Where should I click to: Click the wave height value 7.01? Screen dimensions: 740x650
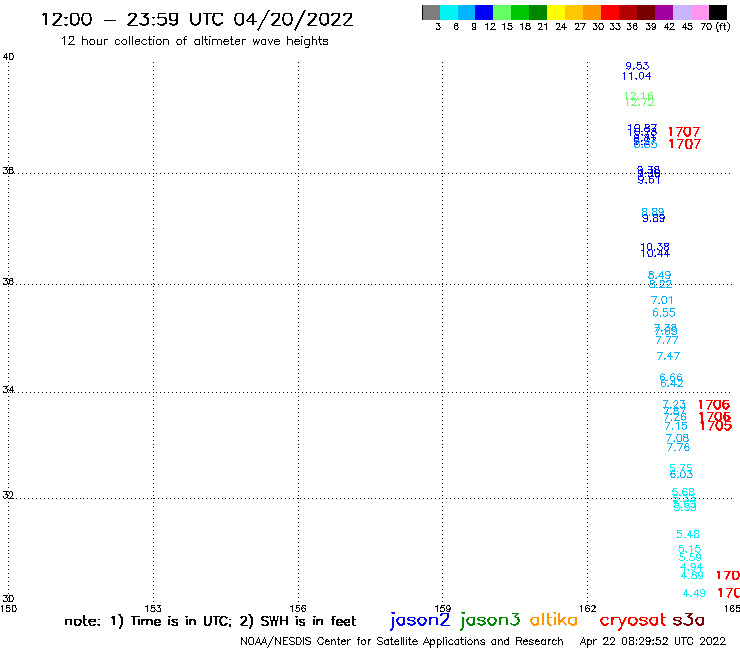[662, 300]
